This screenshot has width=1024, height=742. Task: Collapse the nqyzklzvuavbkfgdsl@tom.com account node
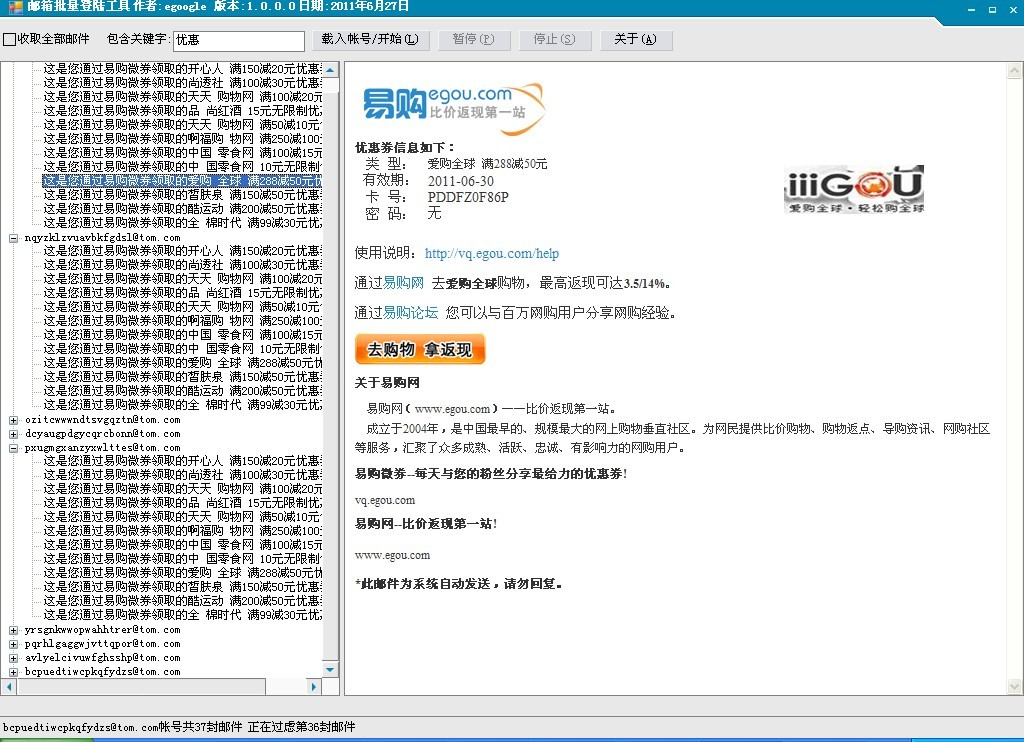tap(13, 238)
